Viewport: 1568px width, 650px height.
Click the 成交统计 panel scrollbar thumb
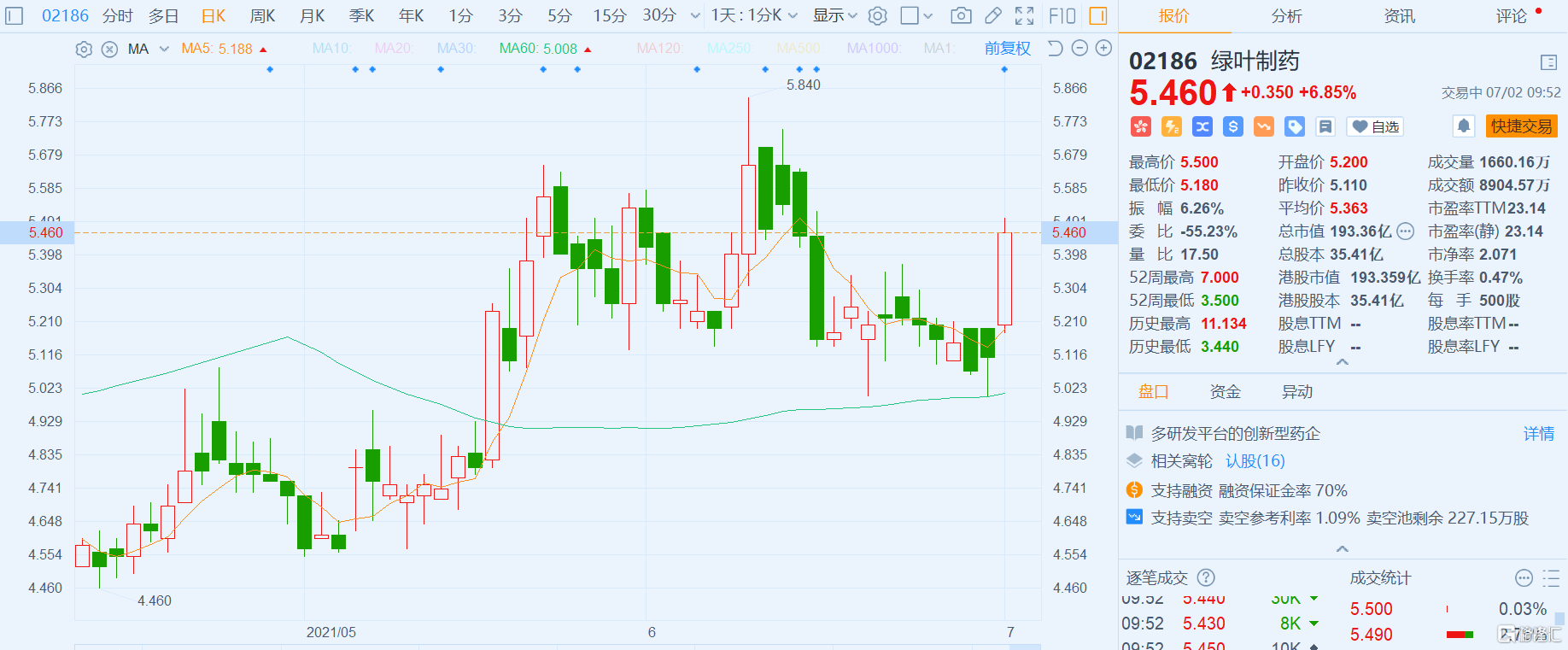click(x=1559, y=618)
